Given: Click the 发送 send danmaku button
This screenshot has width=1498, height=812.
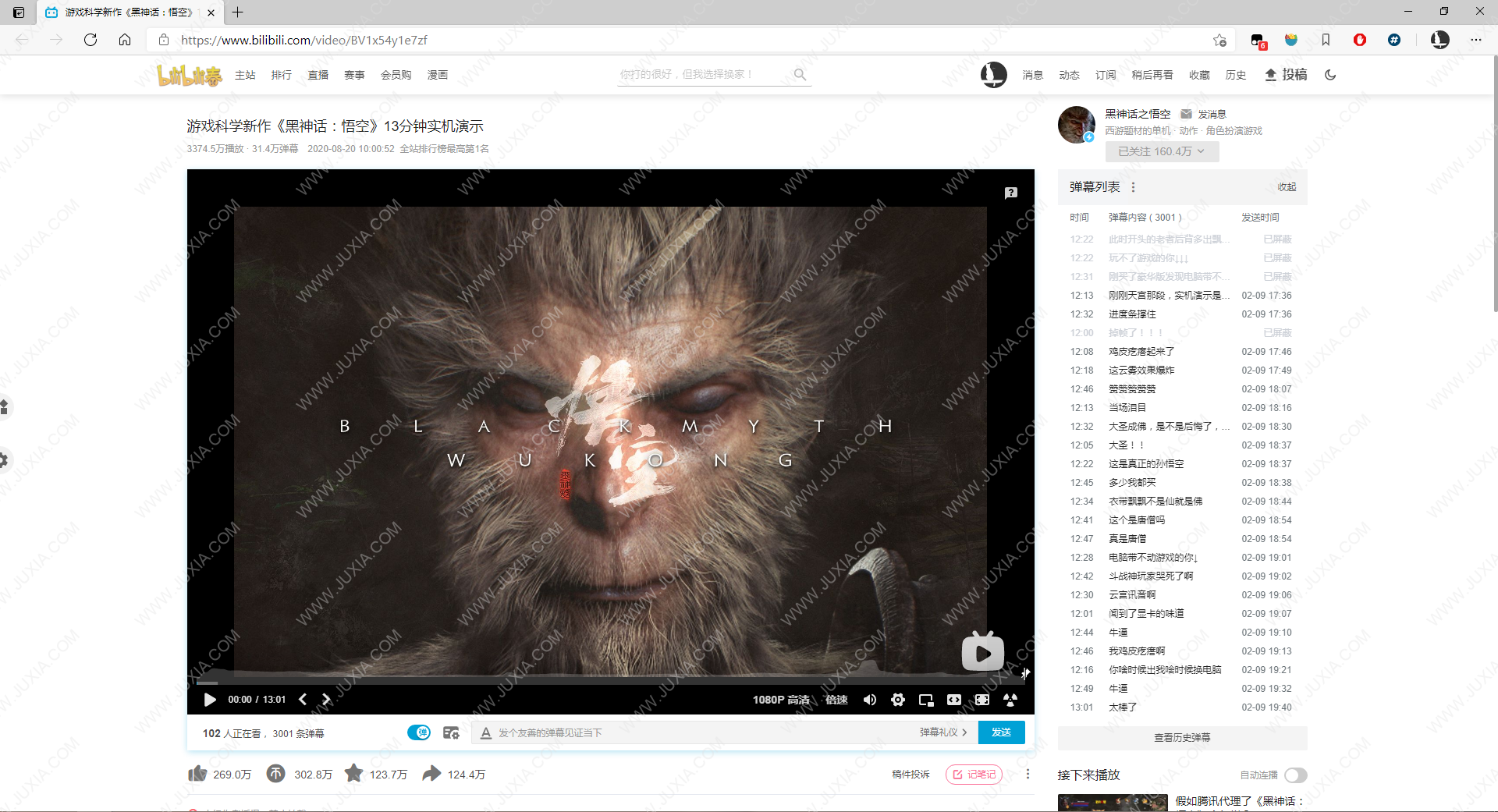Looking at the screenshot, I should [x=1002, y=732].
